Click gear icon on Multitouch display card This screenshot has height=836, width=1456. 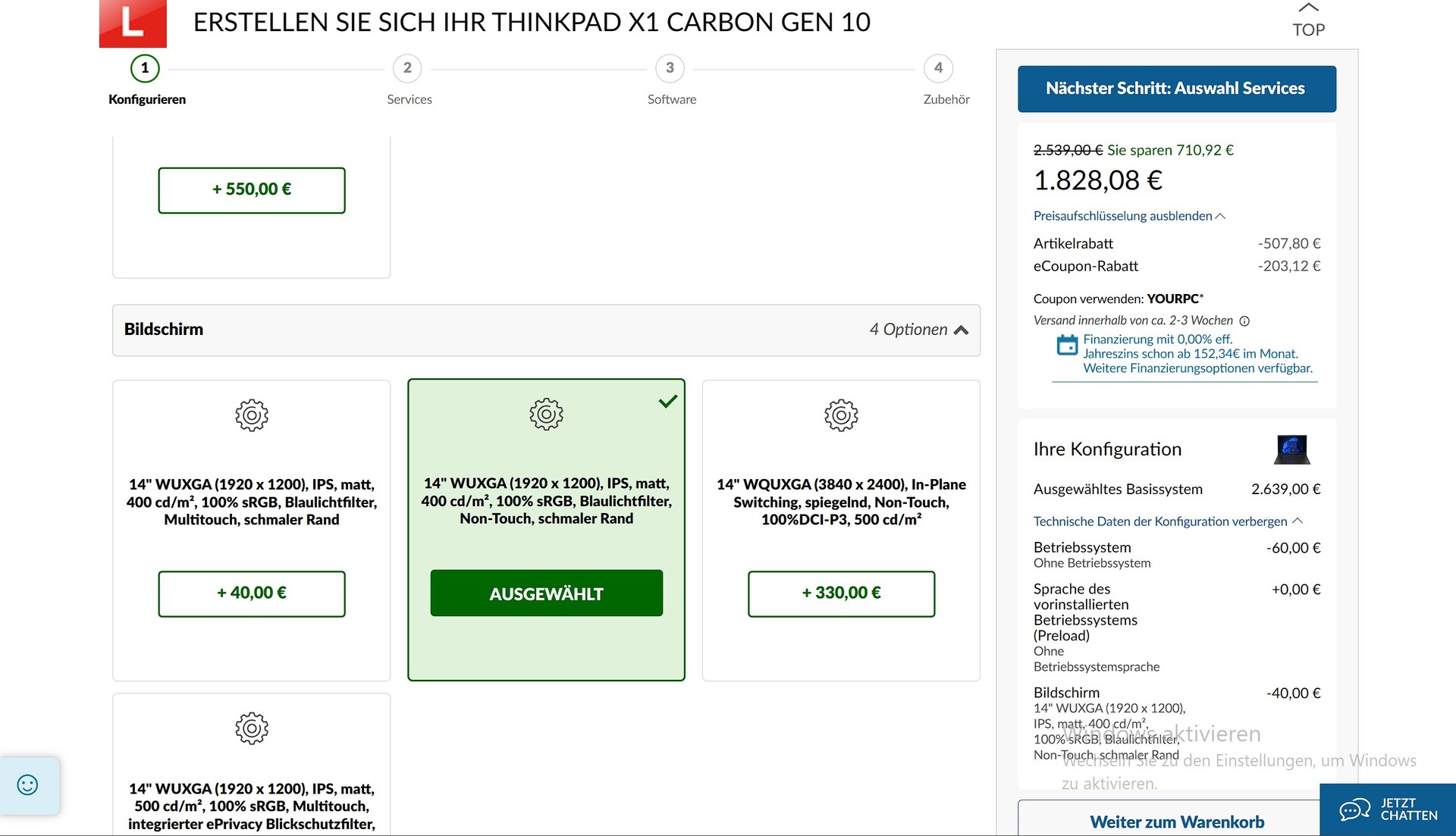click(252, 415)
